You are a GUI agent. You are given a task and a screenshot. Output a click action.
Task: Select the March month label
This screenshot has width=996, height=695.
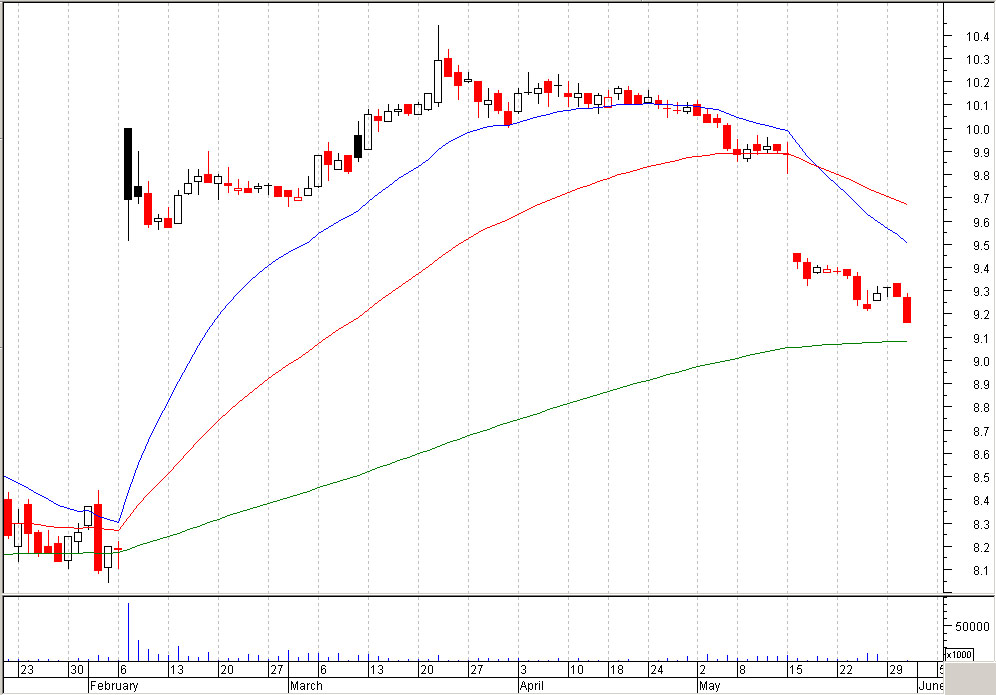click(306, 686)
